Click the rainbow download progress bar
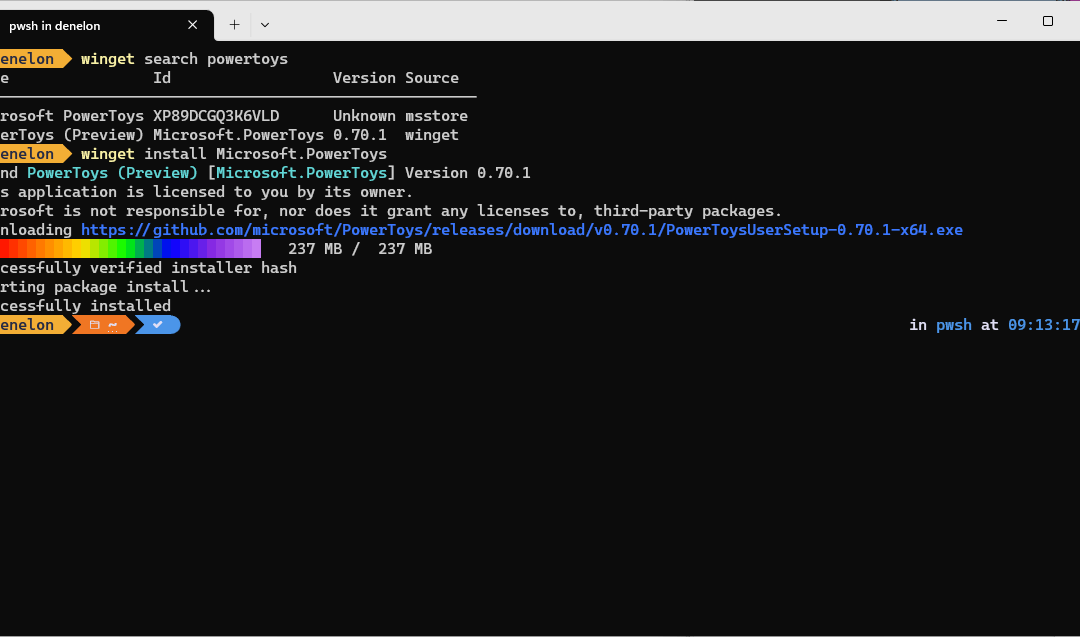The width and height of the screenshot is (1080, 637). 130,248
